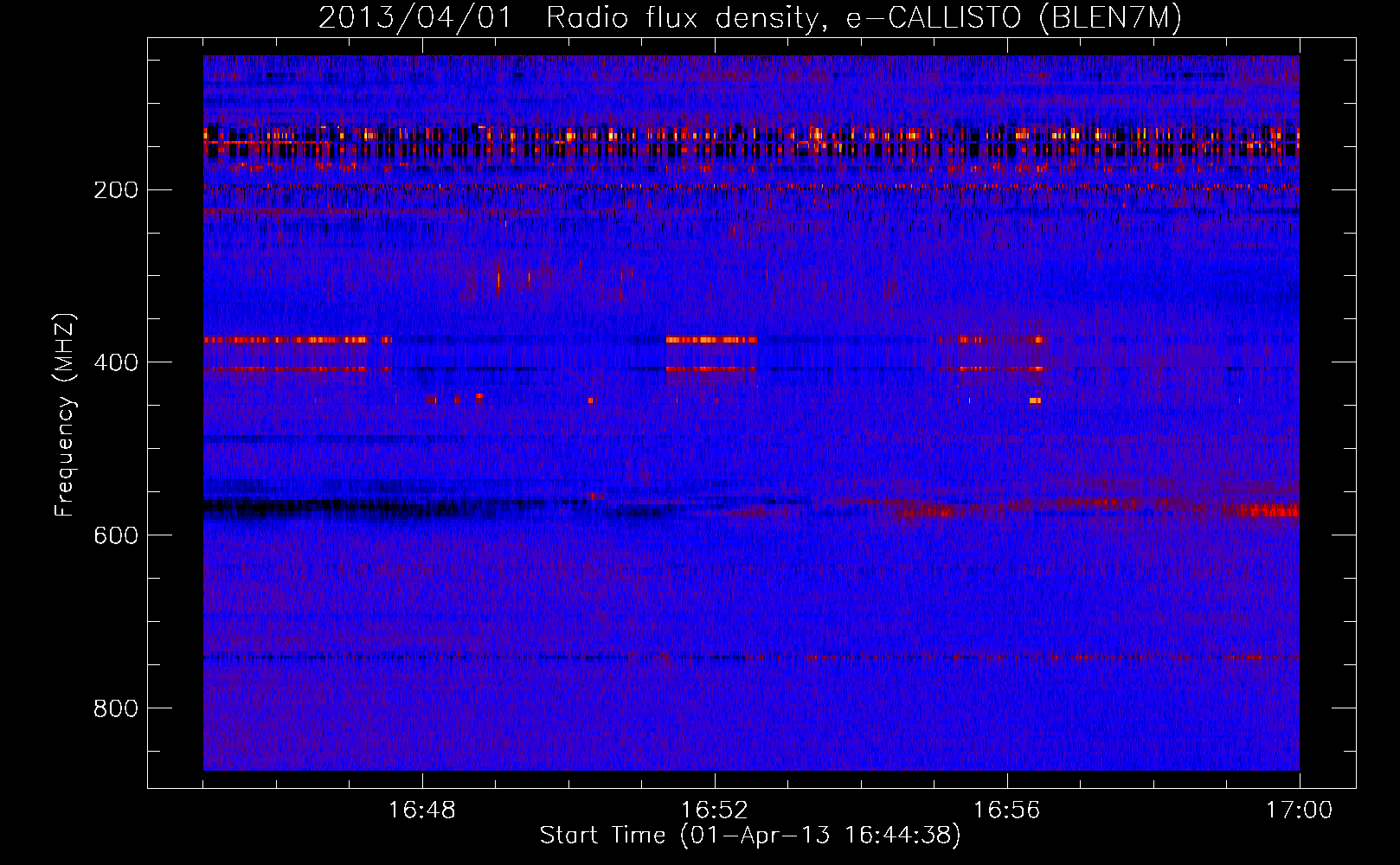Click the 16:56 time tick label
The height and width of the screenshot is (865, 1400).
(x=1007, y=810)
